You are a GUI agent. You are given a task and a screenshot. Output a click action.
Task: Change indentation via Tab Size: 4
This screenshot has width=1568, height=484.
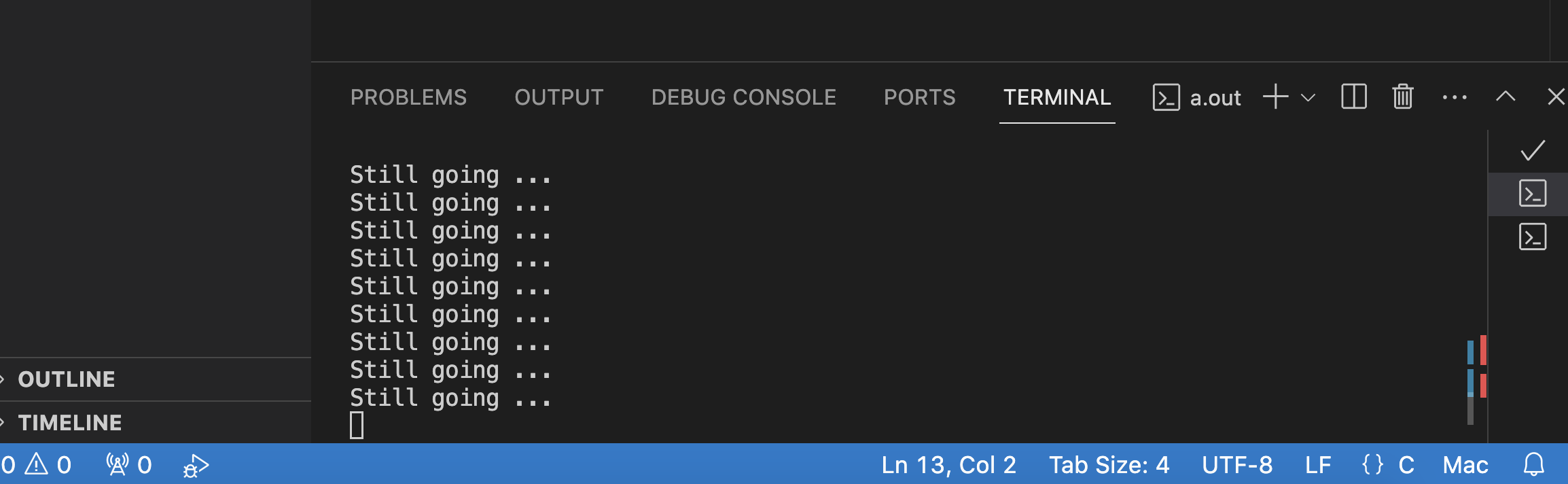click(1109, 465)
